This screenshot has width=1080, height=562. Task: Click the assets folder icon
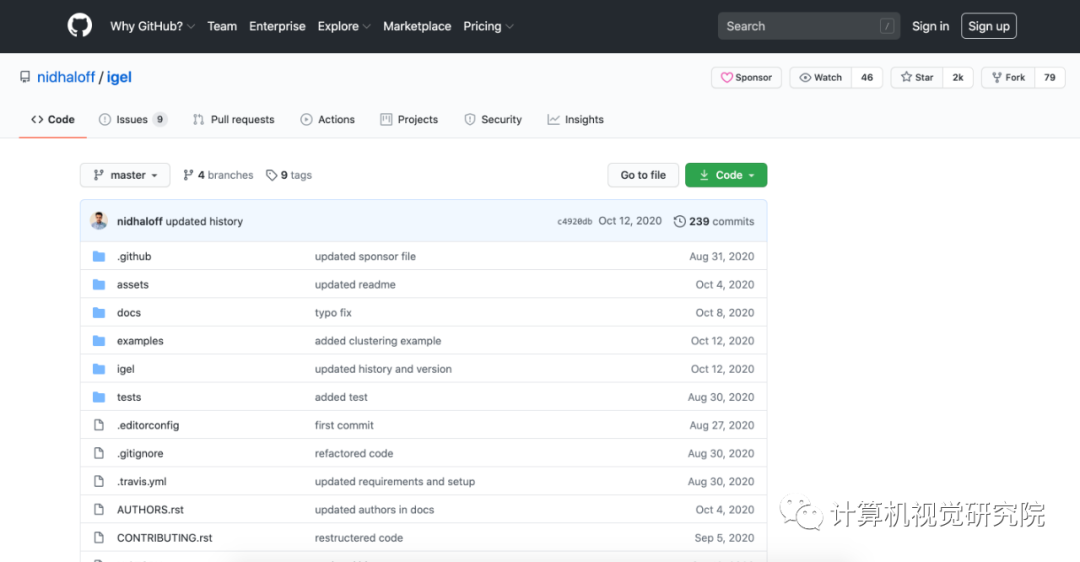pos(99,284)
